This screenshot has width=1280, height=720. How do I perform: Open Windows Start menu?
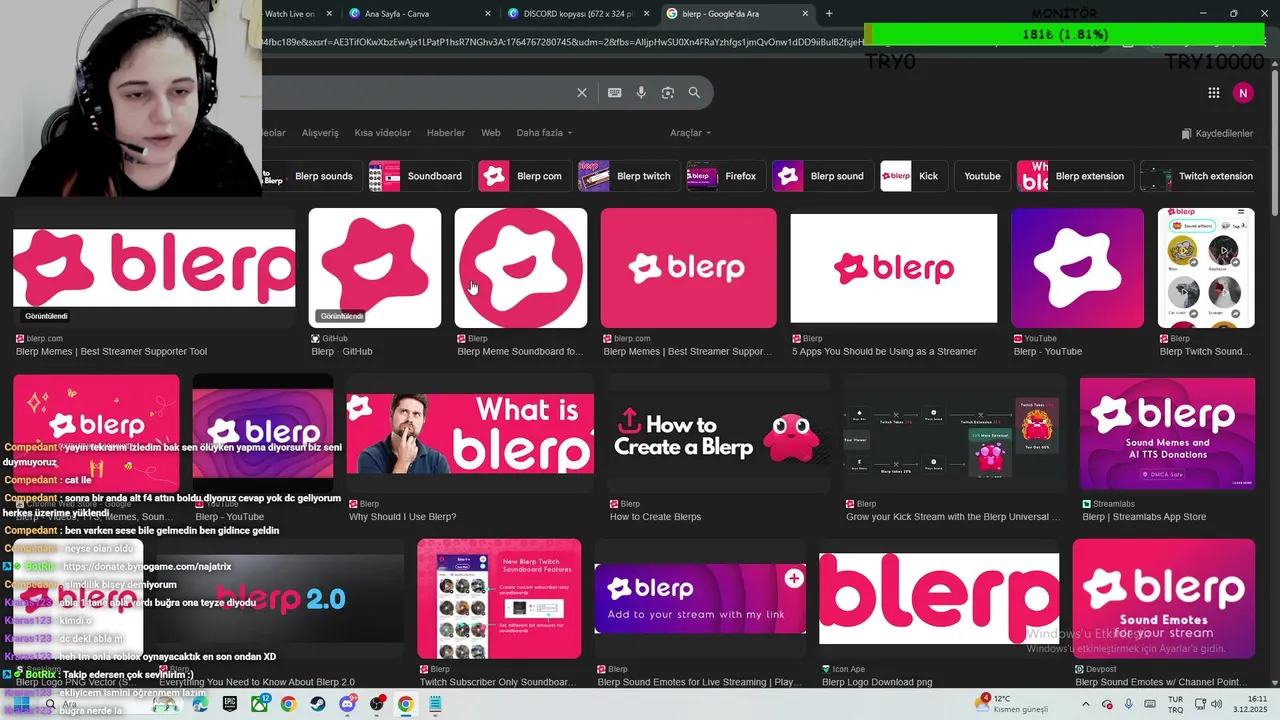pyautogui.click(x=24, y=704)
